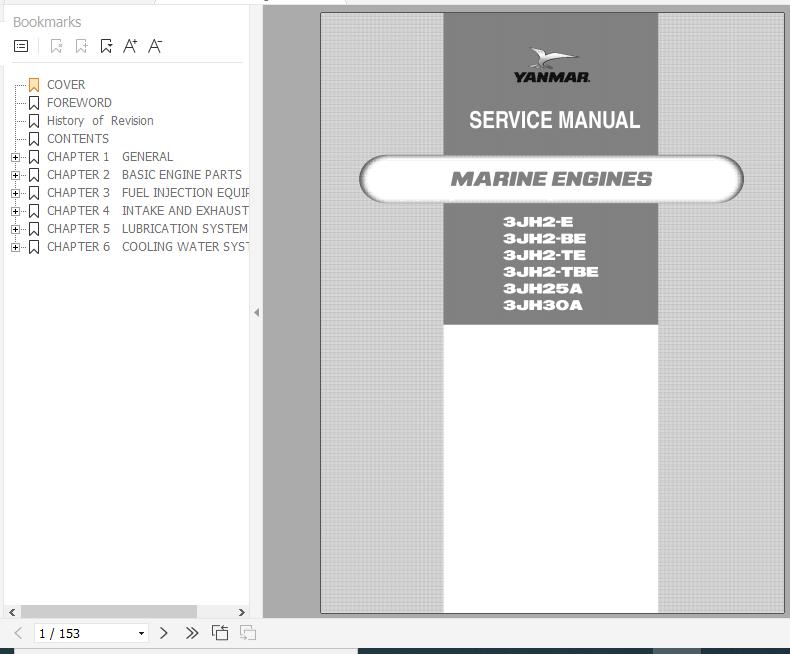Click bookmarks panel scroll right arrow
790x654 pixels.
(242, 612)
